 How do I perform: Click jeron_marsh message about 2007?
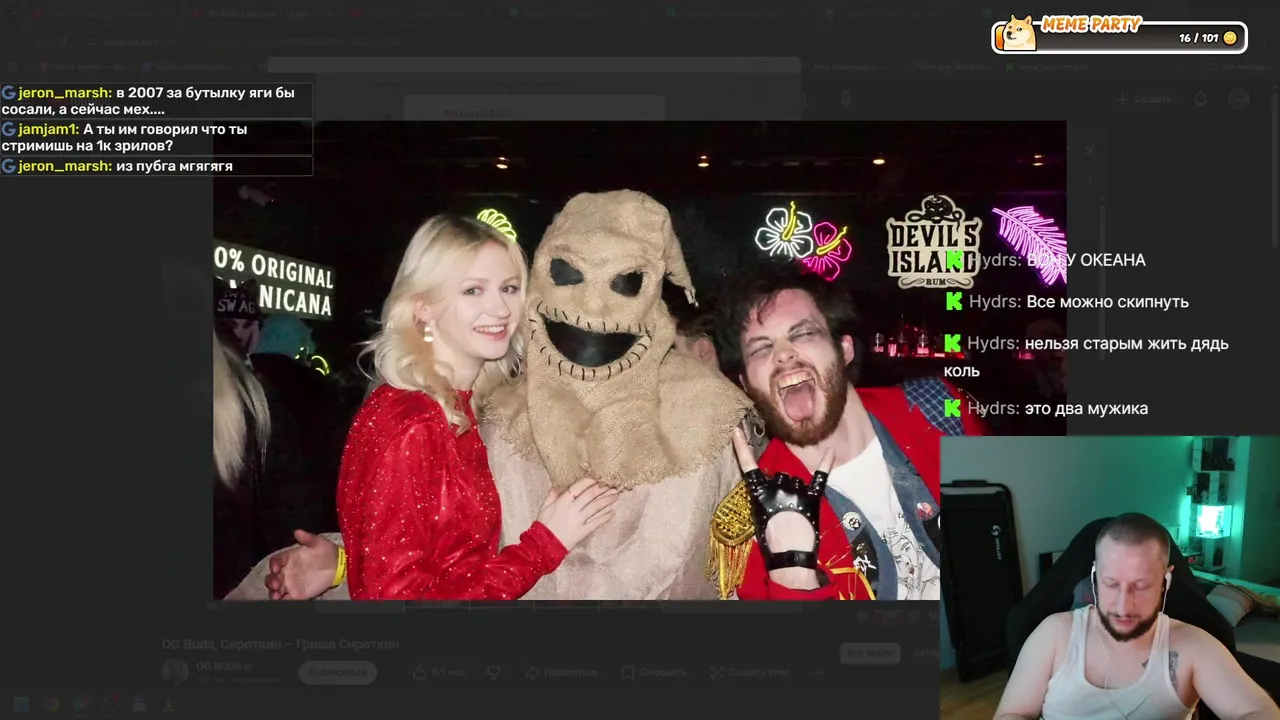[x=156, y=101]
